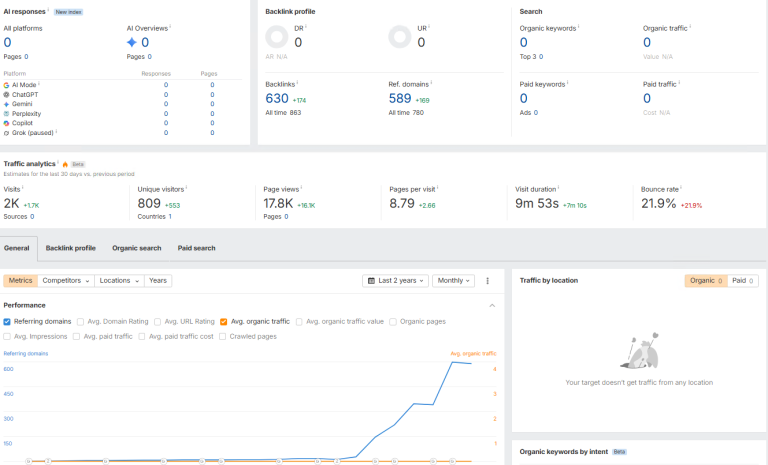Viewport: 768px width, 465px height.
Task: Open the chart options three-dot menu
Action: pyautogui.click(x=487, y=281)
